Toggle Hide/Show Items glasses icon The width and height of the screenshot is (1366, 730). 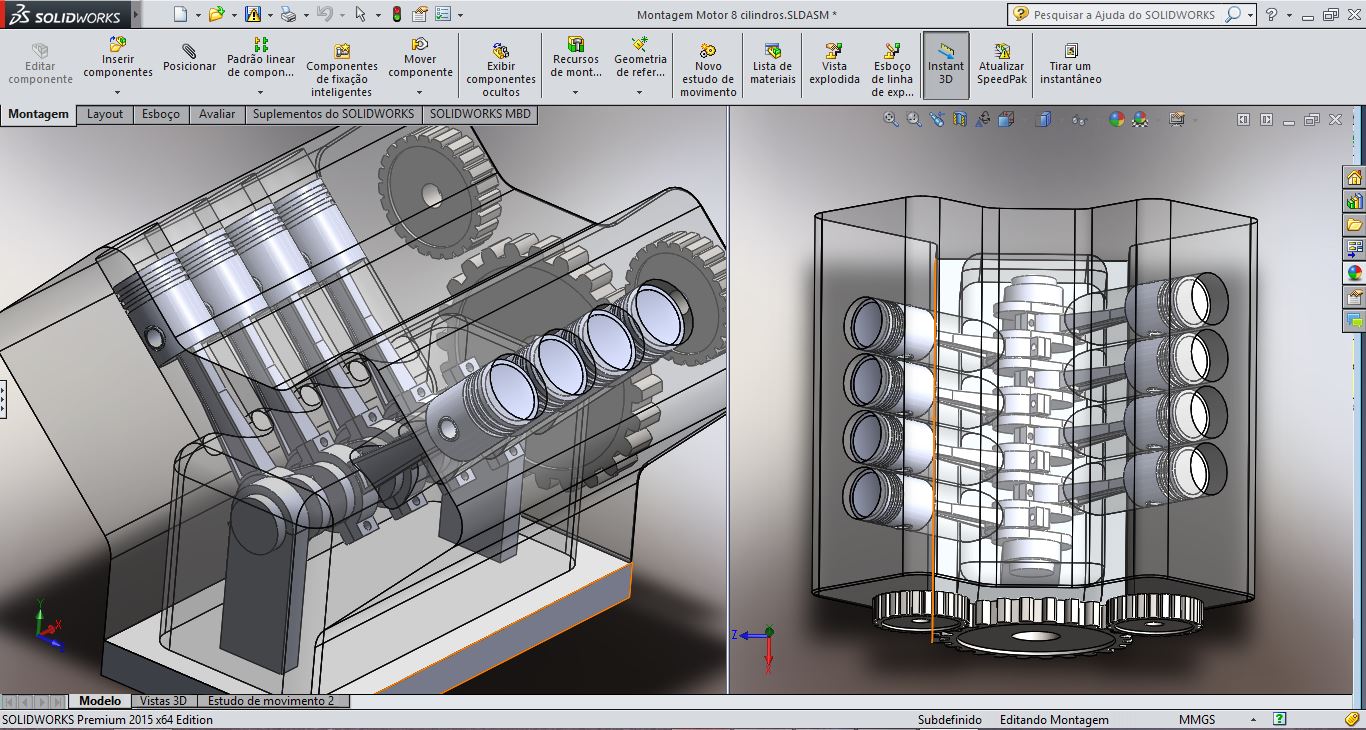tap(1078, 119)
